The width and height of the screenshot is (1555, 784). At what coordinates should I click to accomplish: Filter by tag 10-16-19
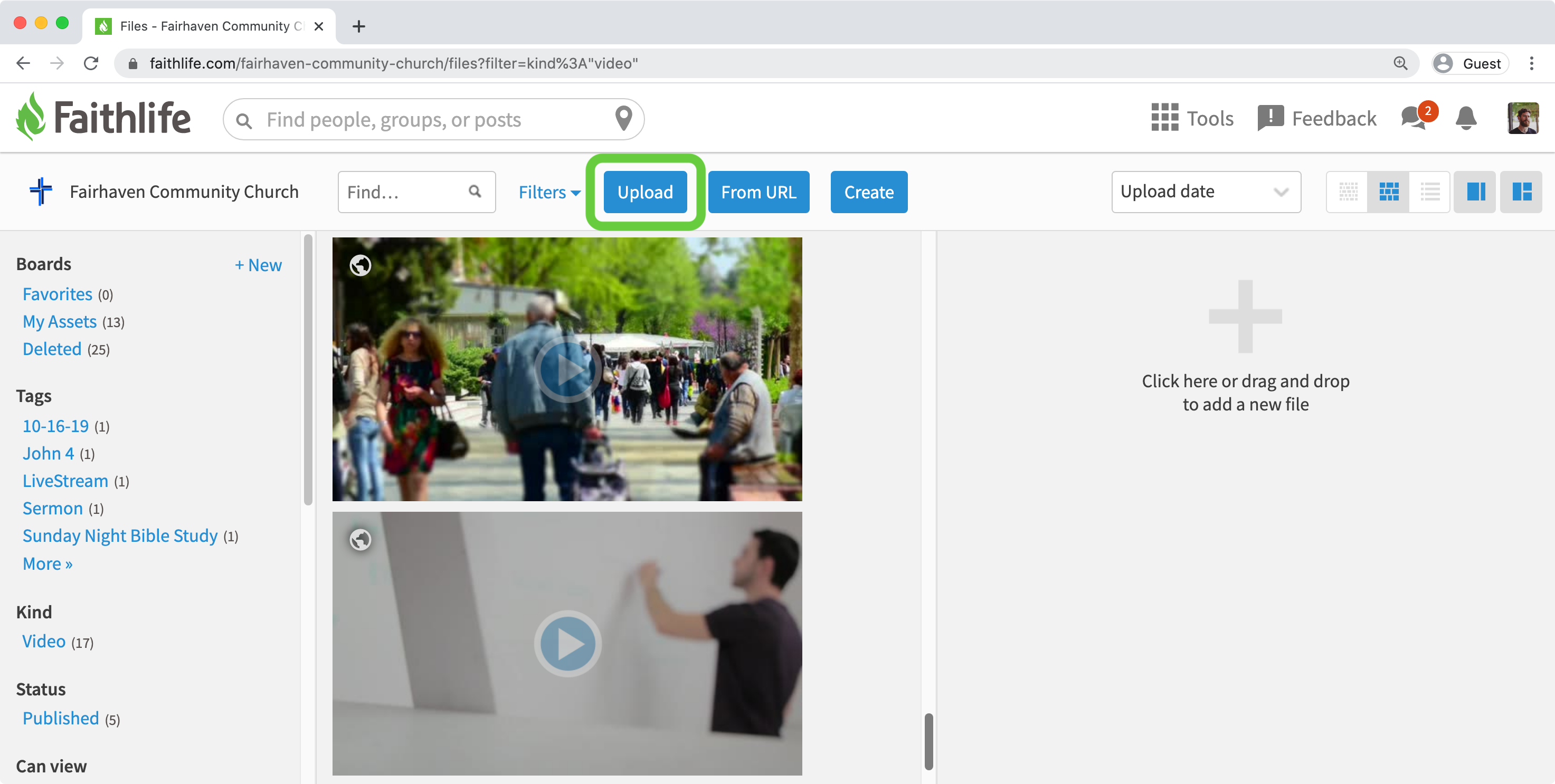pos(55,426)
